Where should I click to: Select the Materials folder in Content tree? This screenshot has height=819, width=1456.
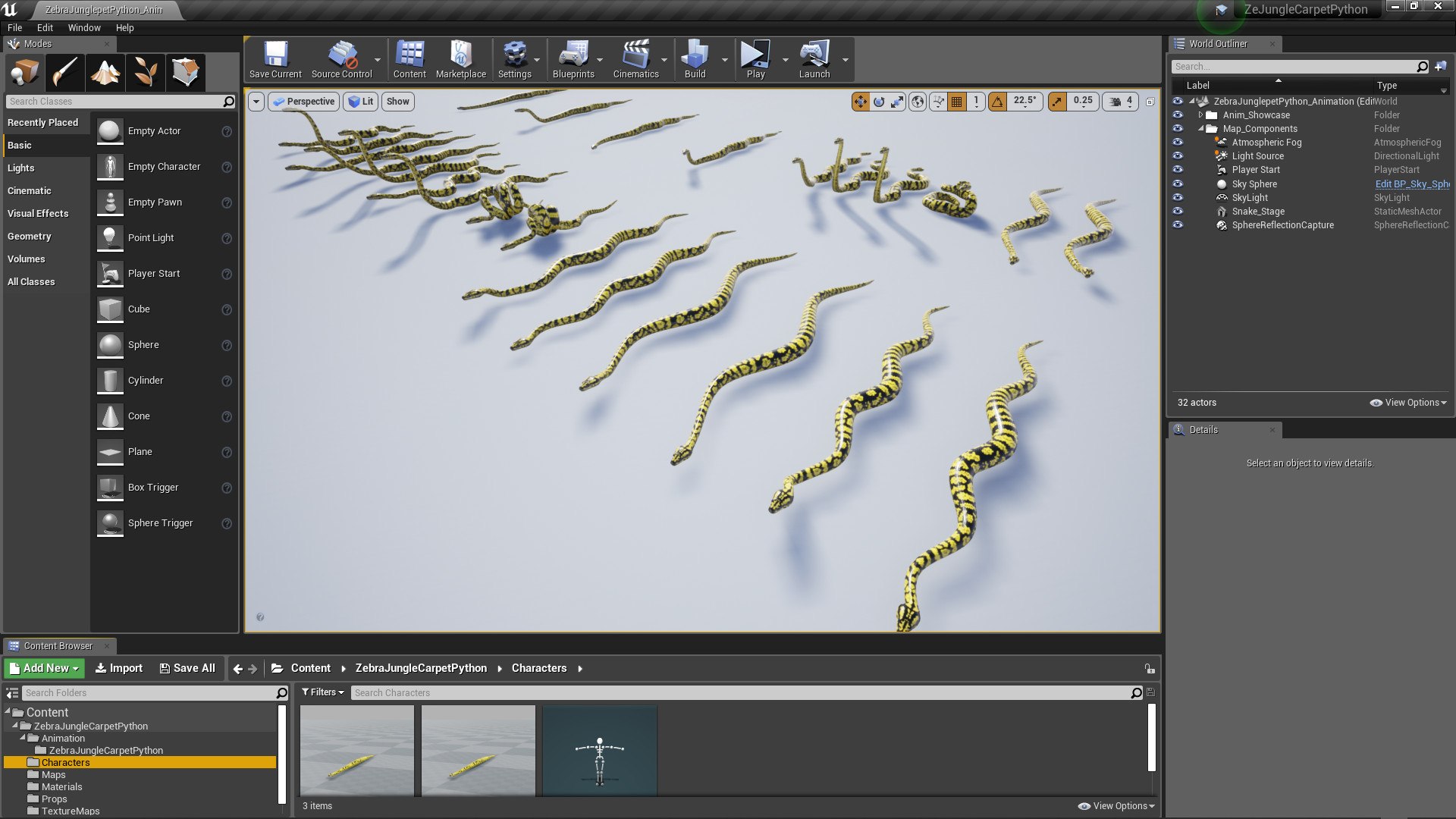click(x=61, y=787)
